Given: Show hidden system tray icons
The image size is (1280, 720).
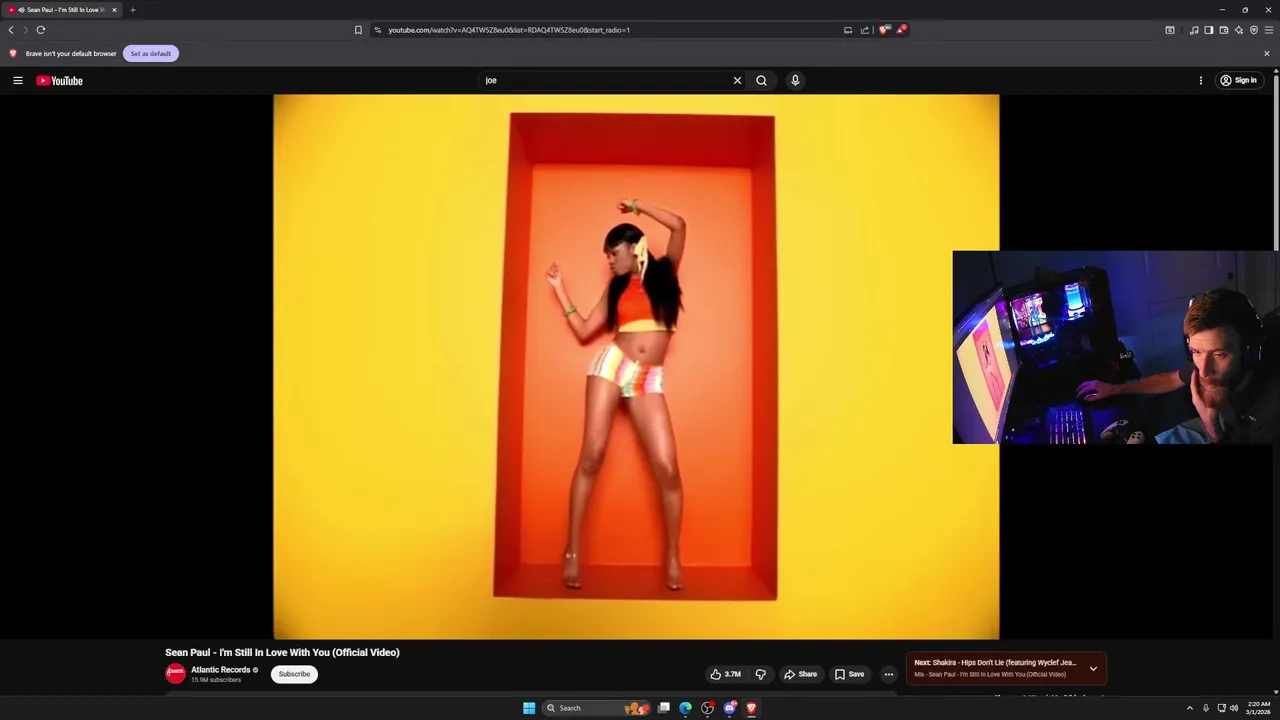Looking at the screenshot, I should (x=1190, y=708).
